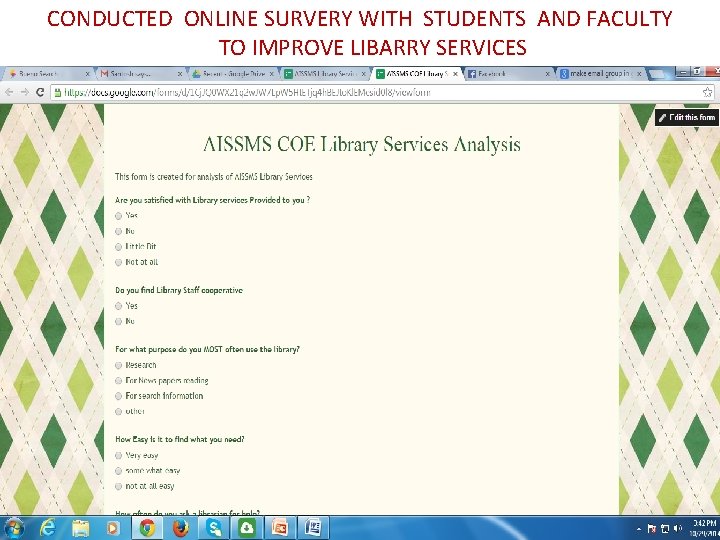
Task: Close the make email group tab
Action: coord(639,74)
